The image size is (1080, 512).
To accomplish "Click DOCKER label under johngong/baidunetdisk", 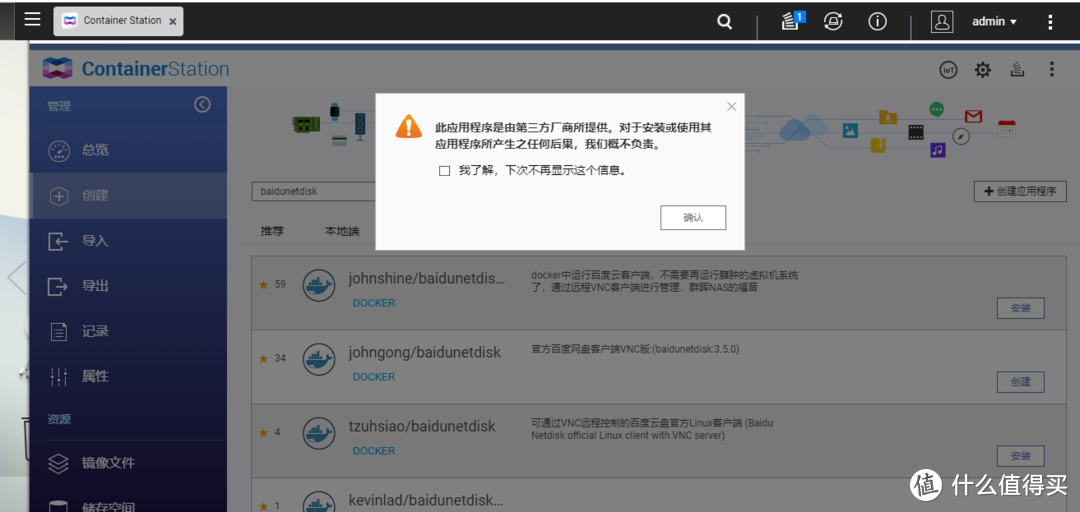I will point(374,377).
